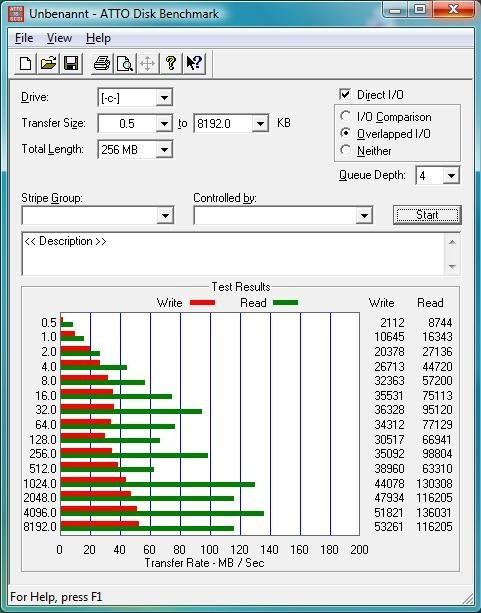Screen dimensions: 481x613
Task: Select the Neither radio button
Action: (345, 150)
